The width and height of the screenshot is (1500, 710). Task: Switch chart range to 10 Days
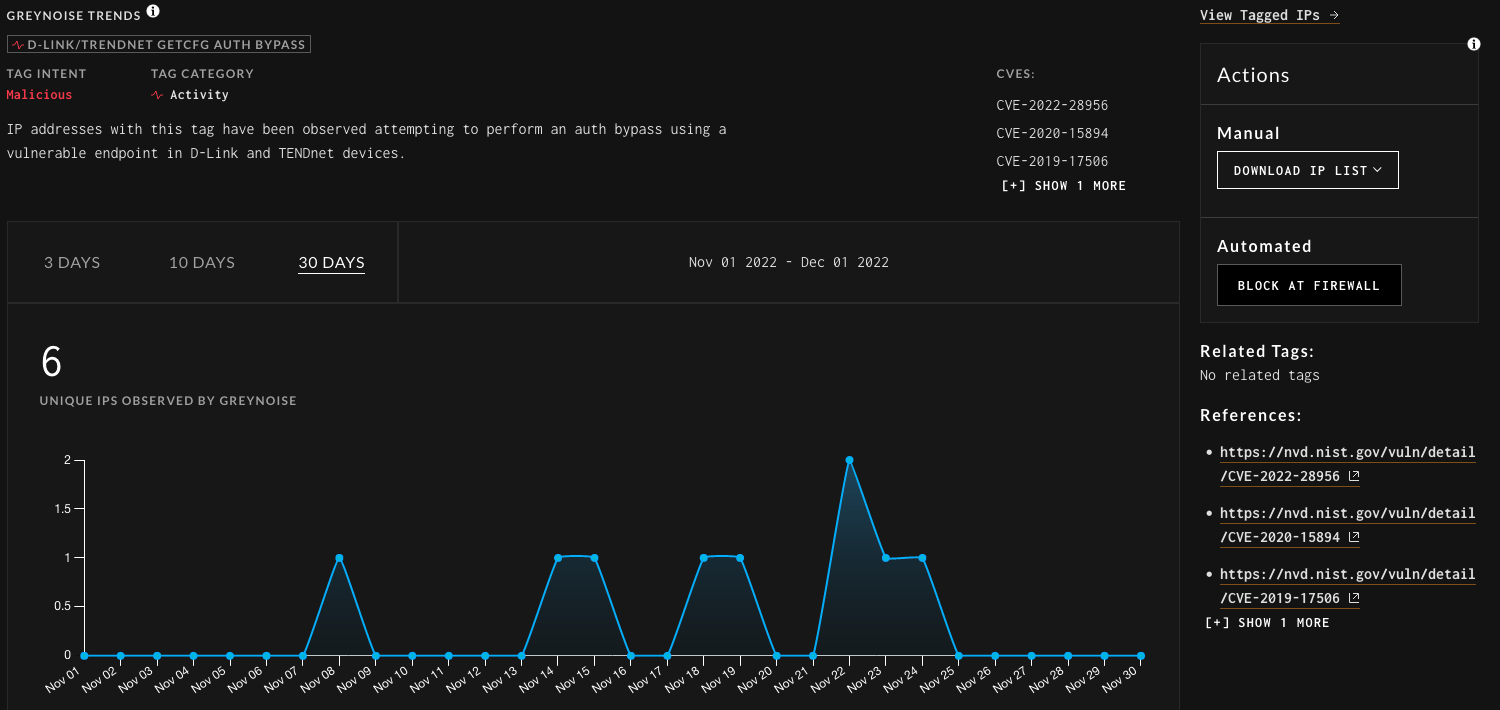pos(202,263)
